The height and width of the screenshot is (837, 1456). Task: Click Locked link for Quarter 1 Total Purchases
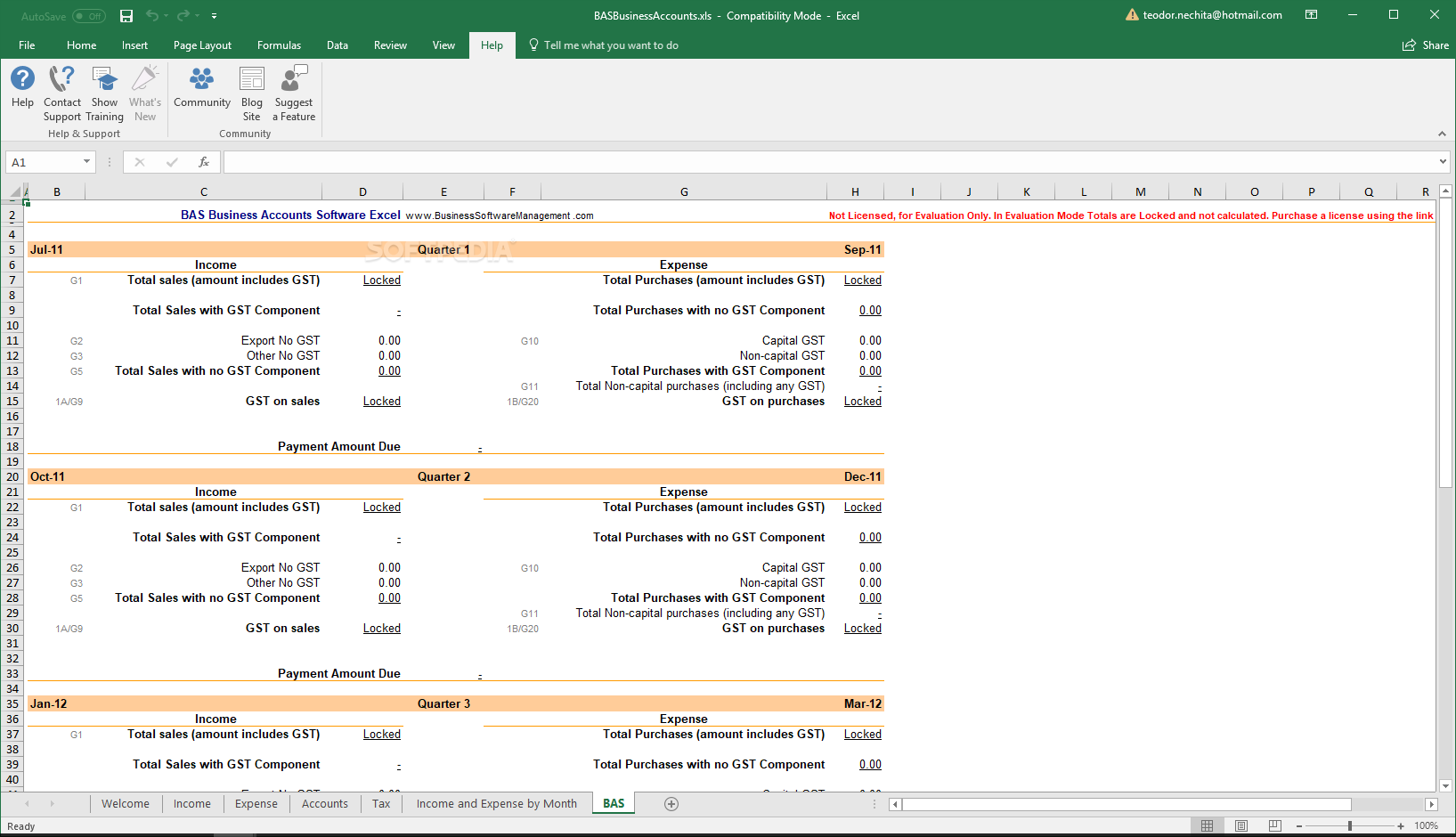(863, 280)
